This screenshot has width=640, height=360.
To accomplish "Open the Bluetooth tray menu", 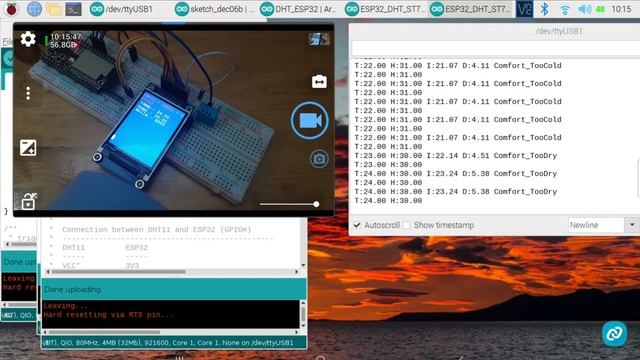I will click(544, 9).
